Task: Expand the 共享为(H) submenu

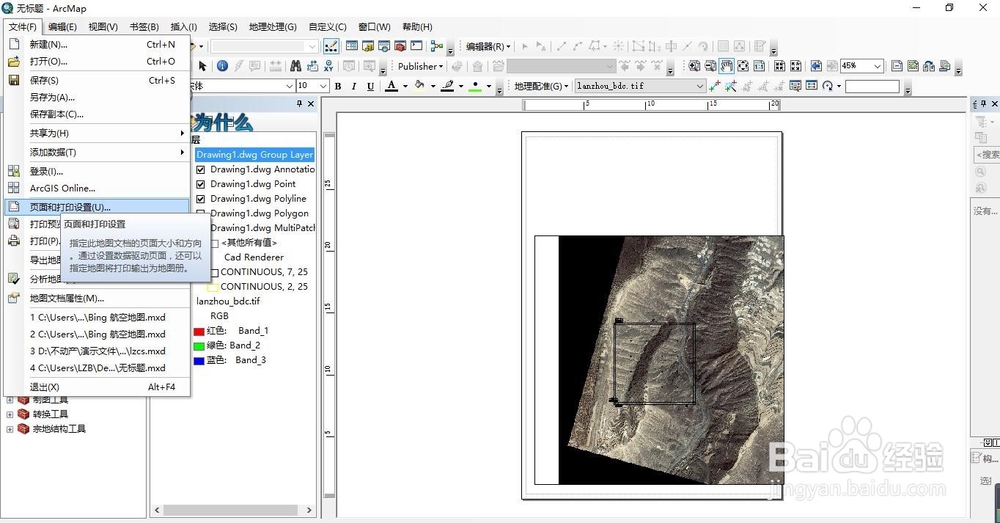Action: click(x=96, y=133)
